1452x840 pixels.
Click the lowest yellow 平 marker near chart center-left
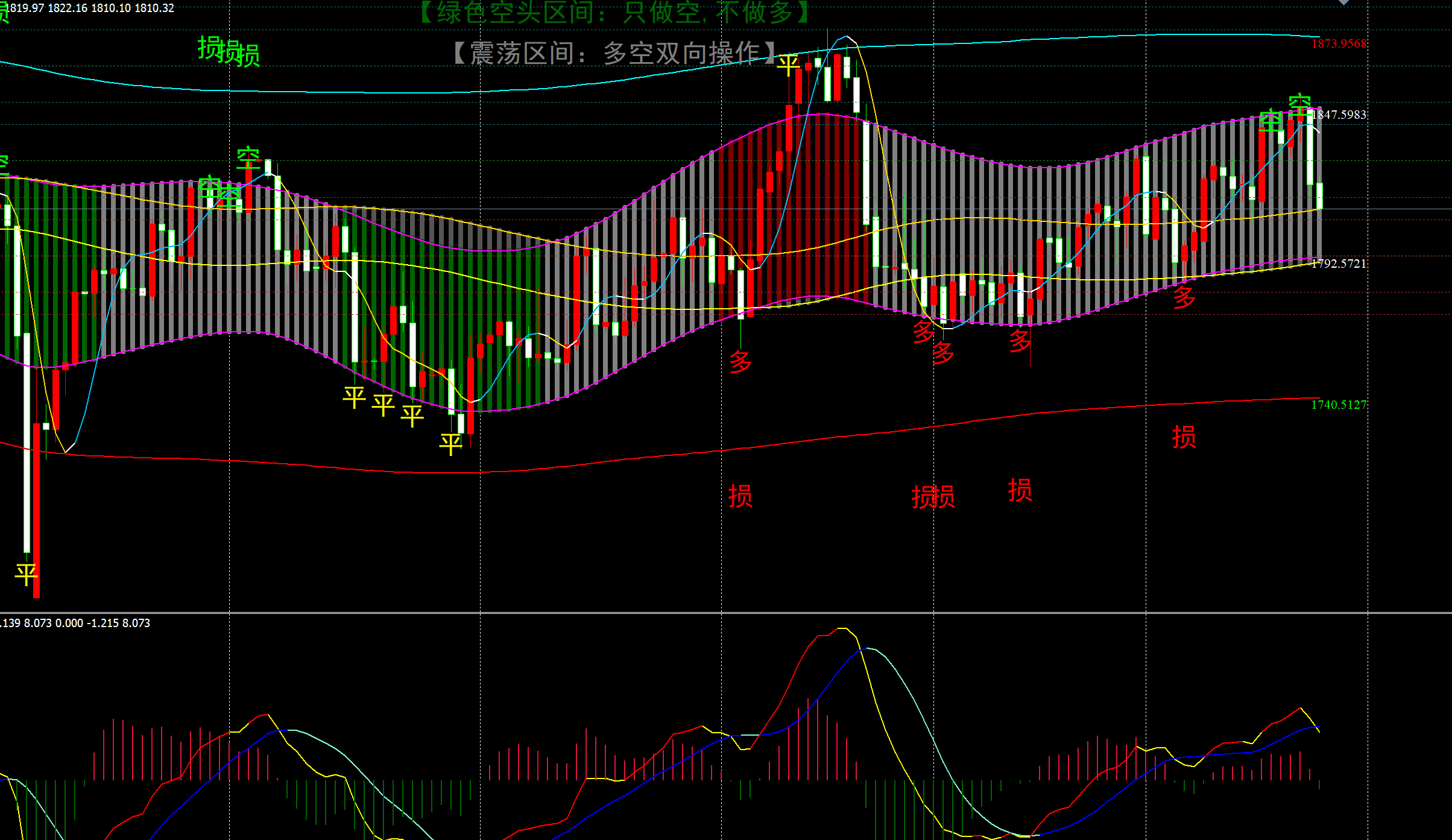point(450,444)
